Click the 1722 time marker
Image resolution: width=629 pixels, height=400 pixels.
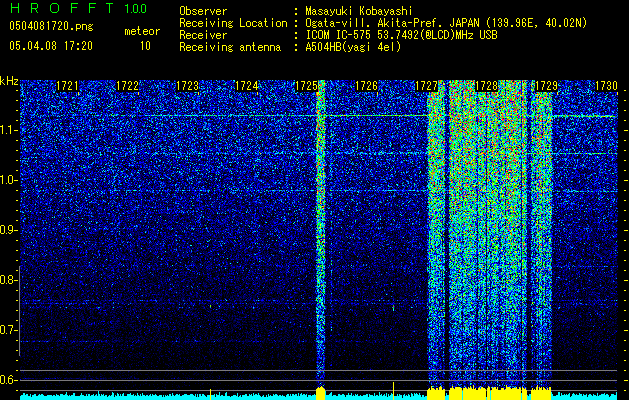(x=127, y=86)
